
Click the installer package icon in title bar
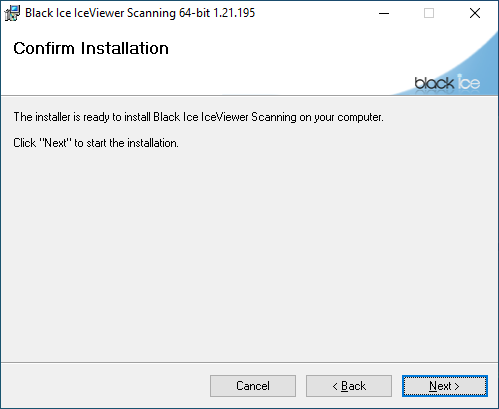12,13
